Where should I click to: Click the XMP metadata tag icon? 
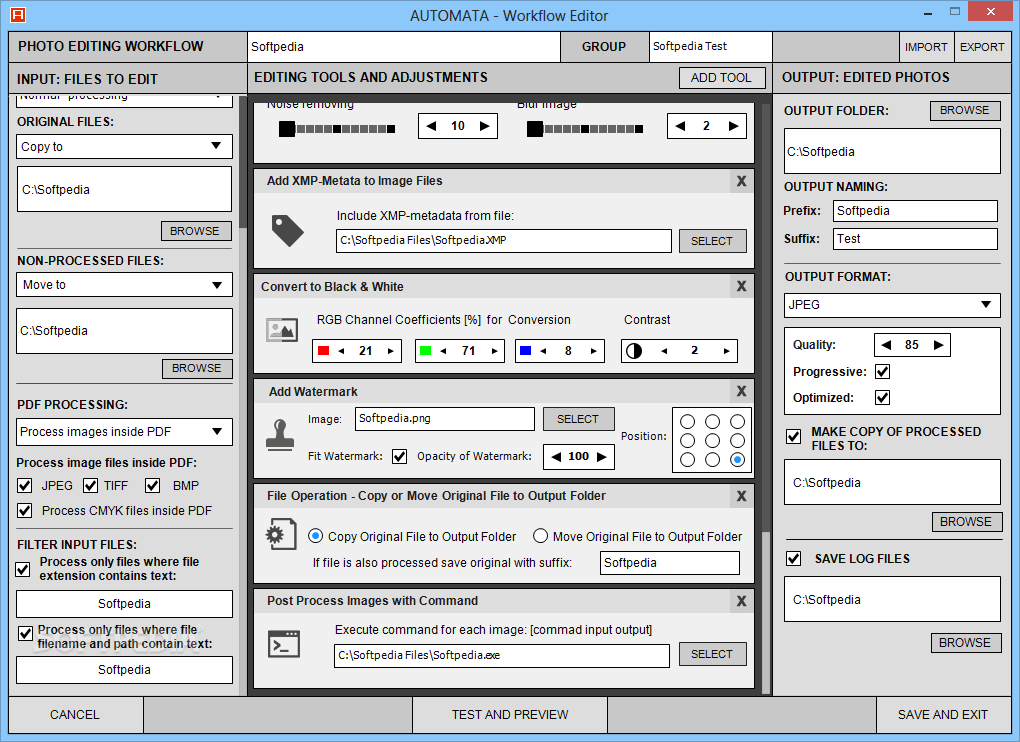click(x=288, y=230)
